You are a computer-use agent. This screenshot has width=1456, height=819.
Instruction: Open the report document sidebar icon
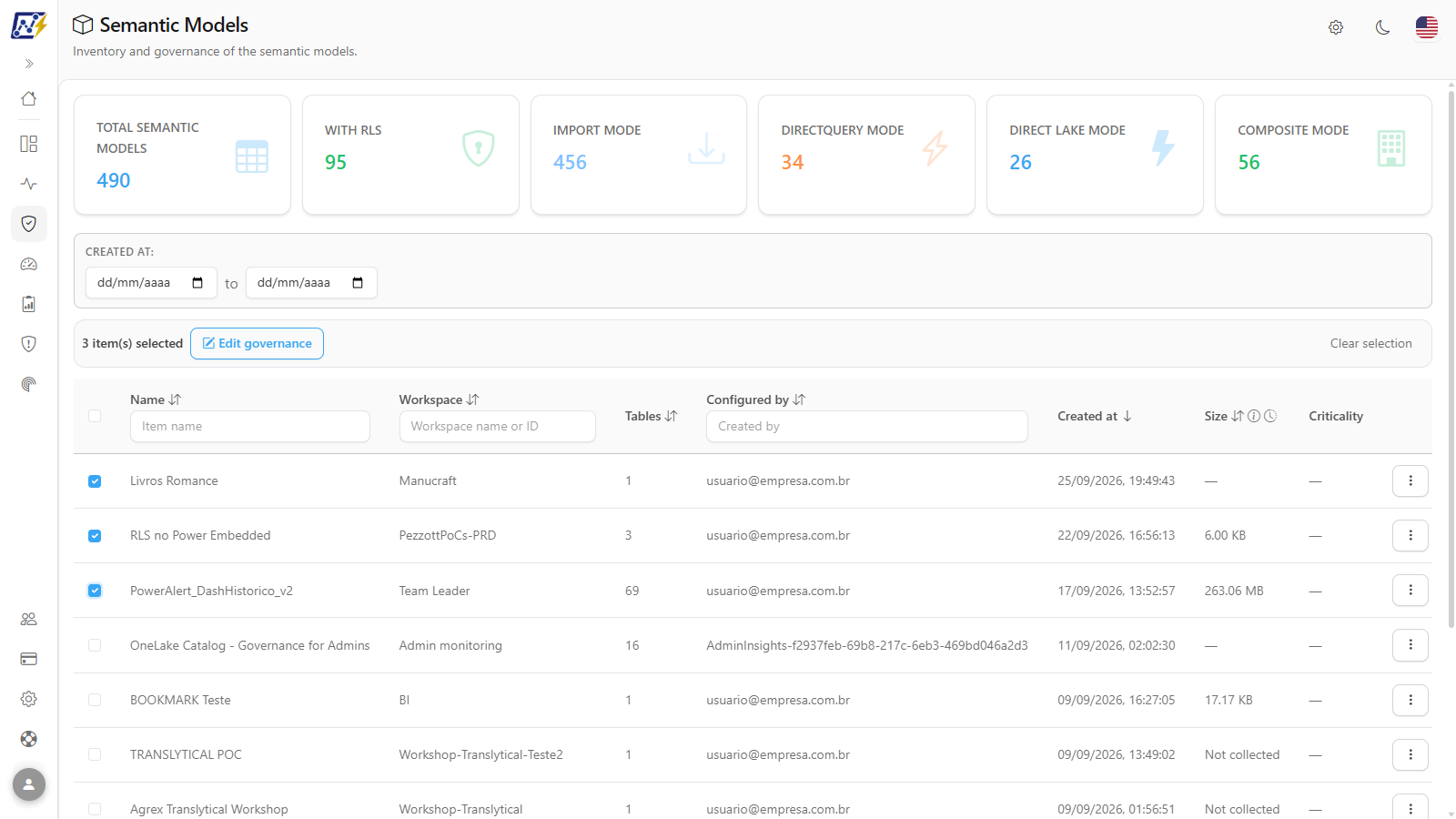pos(29,304)
